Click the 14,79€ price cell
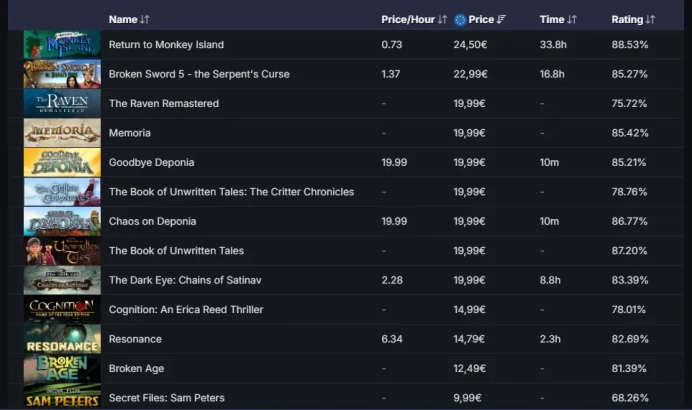692x410 pixels. [469, 339]
